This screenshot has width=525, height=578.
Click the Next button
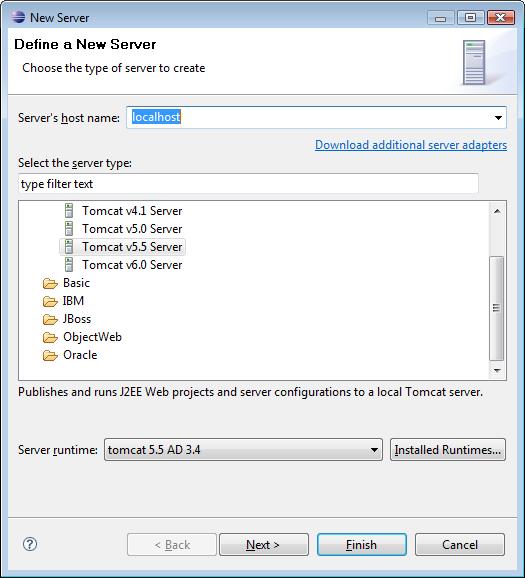(264, 544)
